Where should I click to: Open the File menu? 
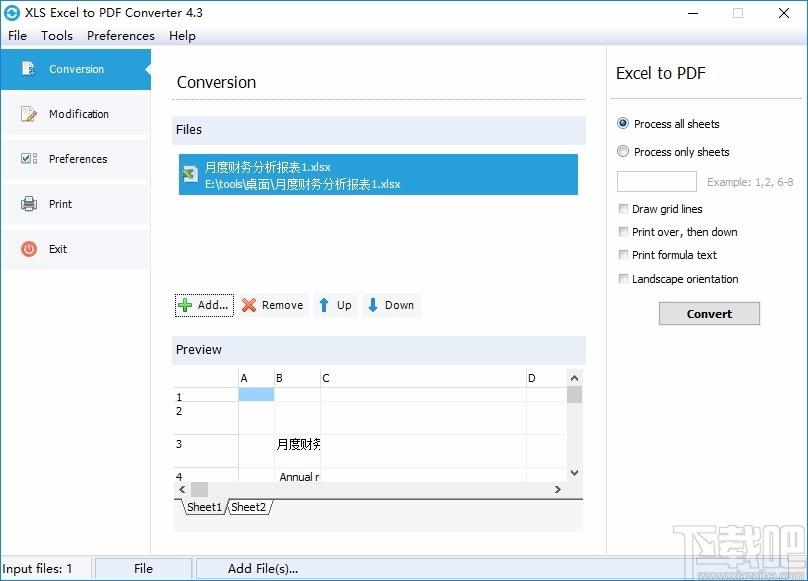[18, 36]
